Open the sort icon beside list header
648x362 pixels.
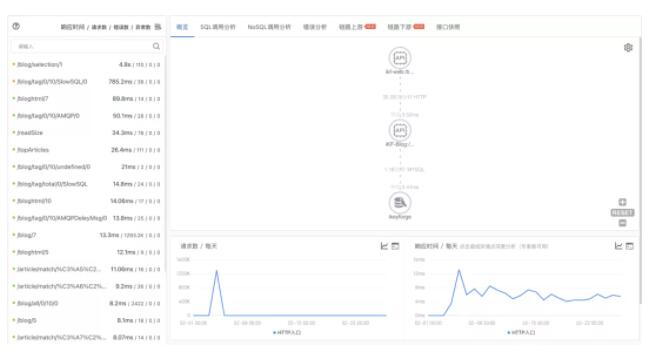(x=158, y=27)
